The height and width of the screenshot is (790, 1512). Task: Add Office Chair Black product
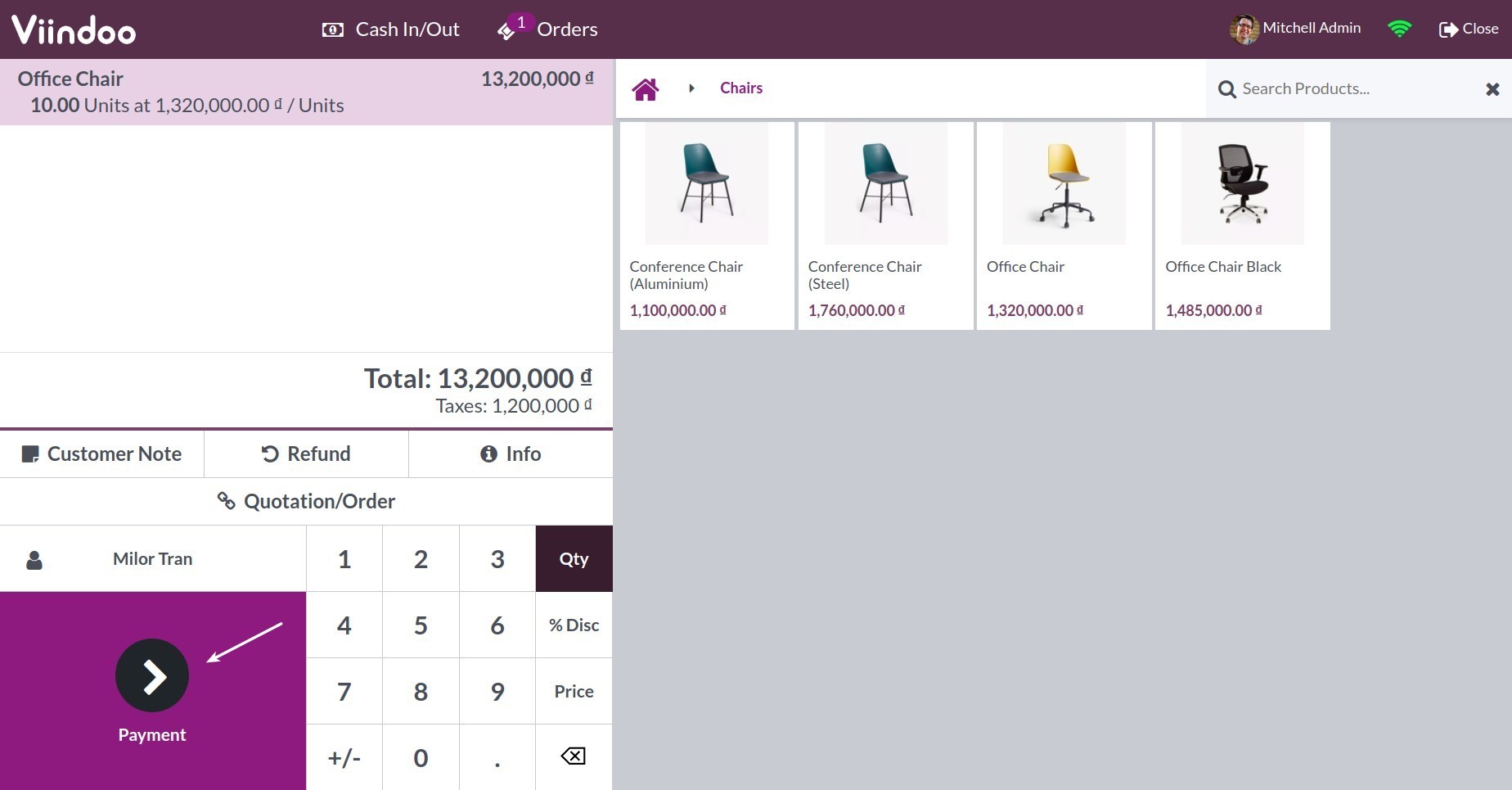[x=1243, y=226]
